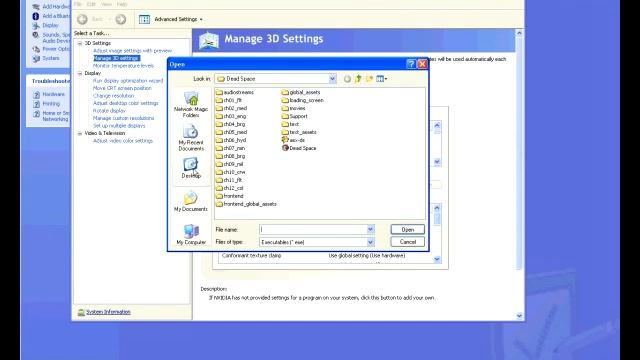This screenshot has width=640, height=360.
Task: Open My Documents in the places bar
Action: point(191,202)
